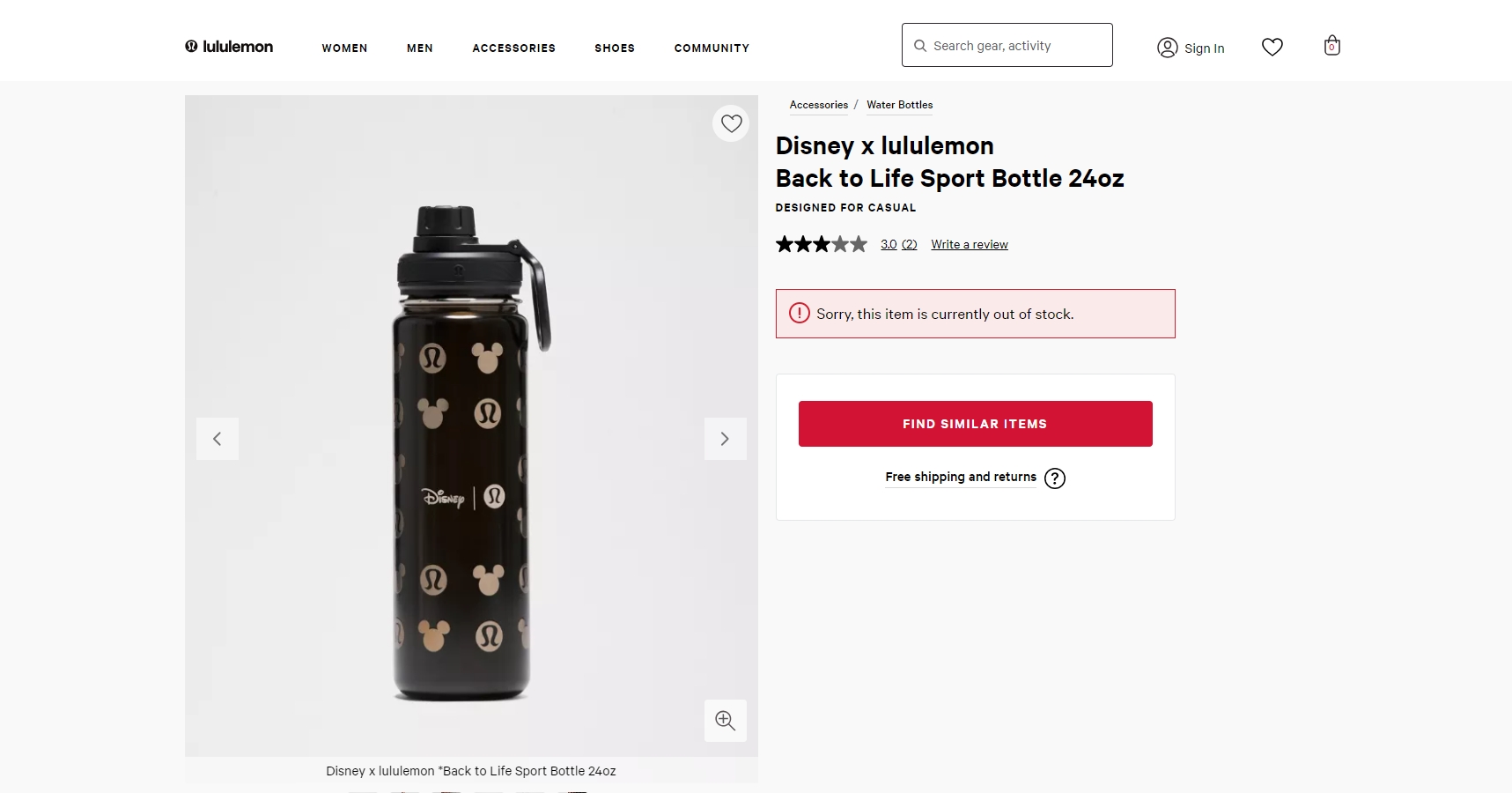1512x793 pixels.
Task: Show previous product image arrow
Action: (218, 439)
